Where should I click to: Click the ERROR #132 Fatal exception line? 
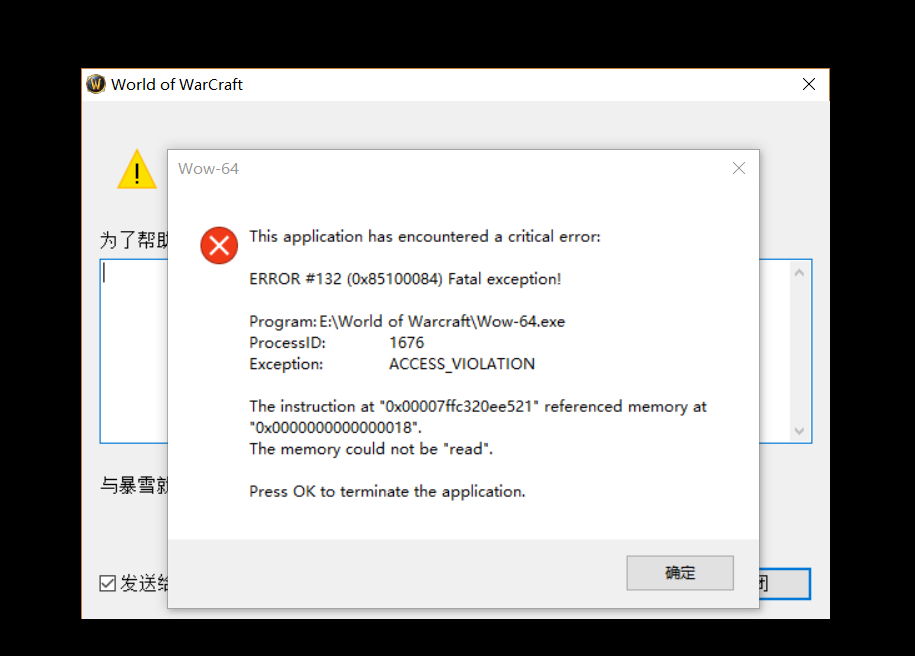[x=405, y=279]
